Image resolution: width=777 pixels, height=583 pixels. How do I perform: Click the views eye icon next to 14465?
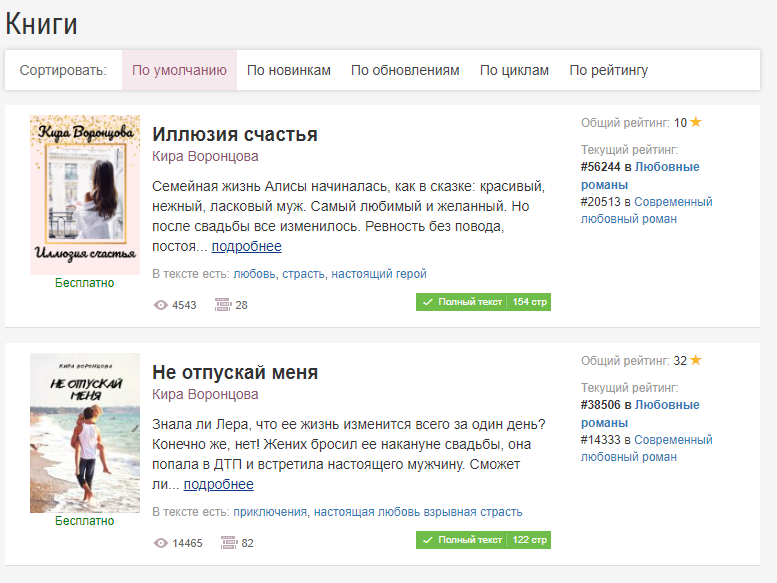pyautogui.click(x=160, y=543)
